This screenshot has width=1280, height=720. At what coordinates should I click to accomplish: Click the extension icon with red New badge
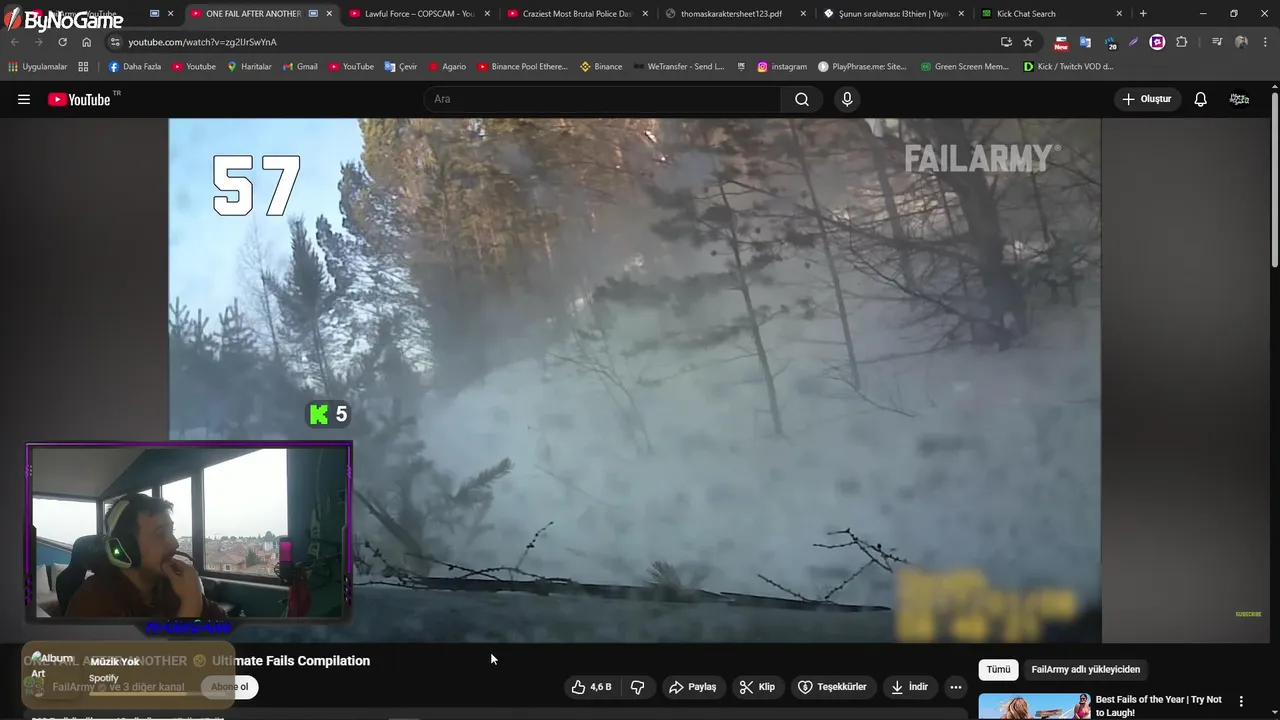[x=1061, y=42]
